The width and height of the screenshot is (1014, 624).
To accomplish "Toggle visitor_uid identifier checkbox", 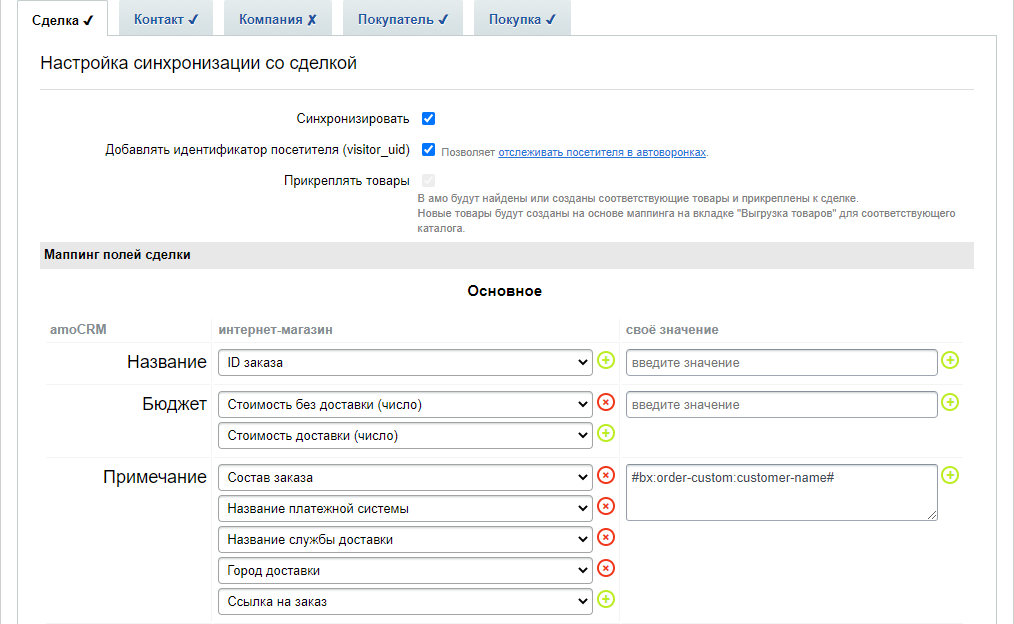I will point(428,149).
